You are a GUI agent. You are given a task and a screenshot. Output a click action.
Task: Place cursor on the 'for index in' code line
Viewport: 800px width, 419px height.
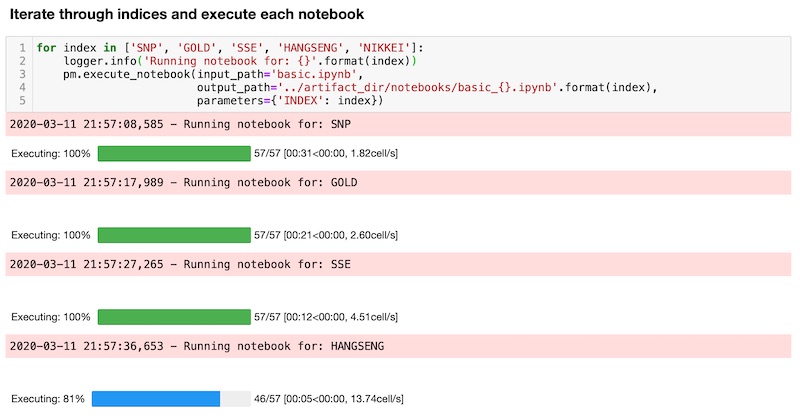(x=230, y=47)
